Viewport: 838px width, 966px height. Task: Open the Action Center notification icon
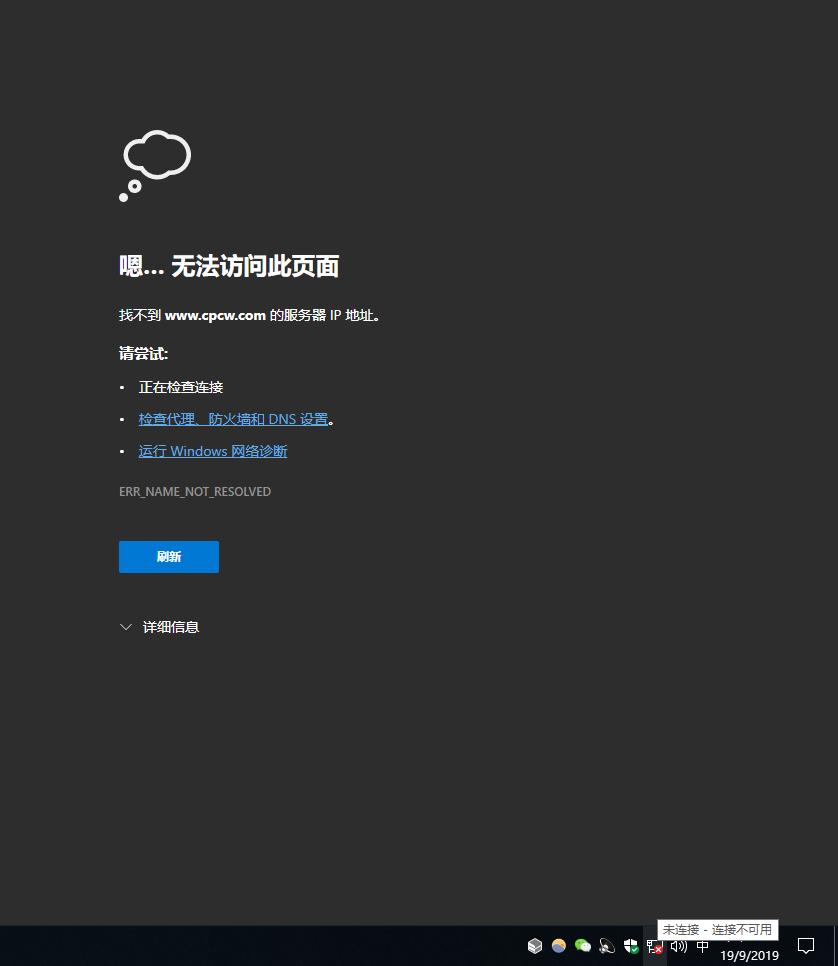(x=806, y=946)
